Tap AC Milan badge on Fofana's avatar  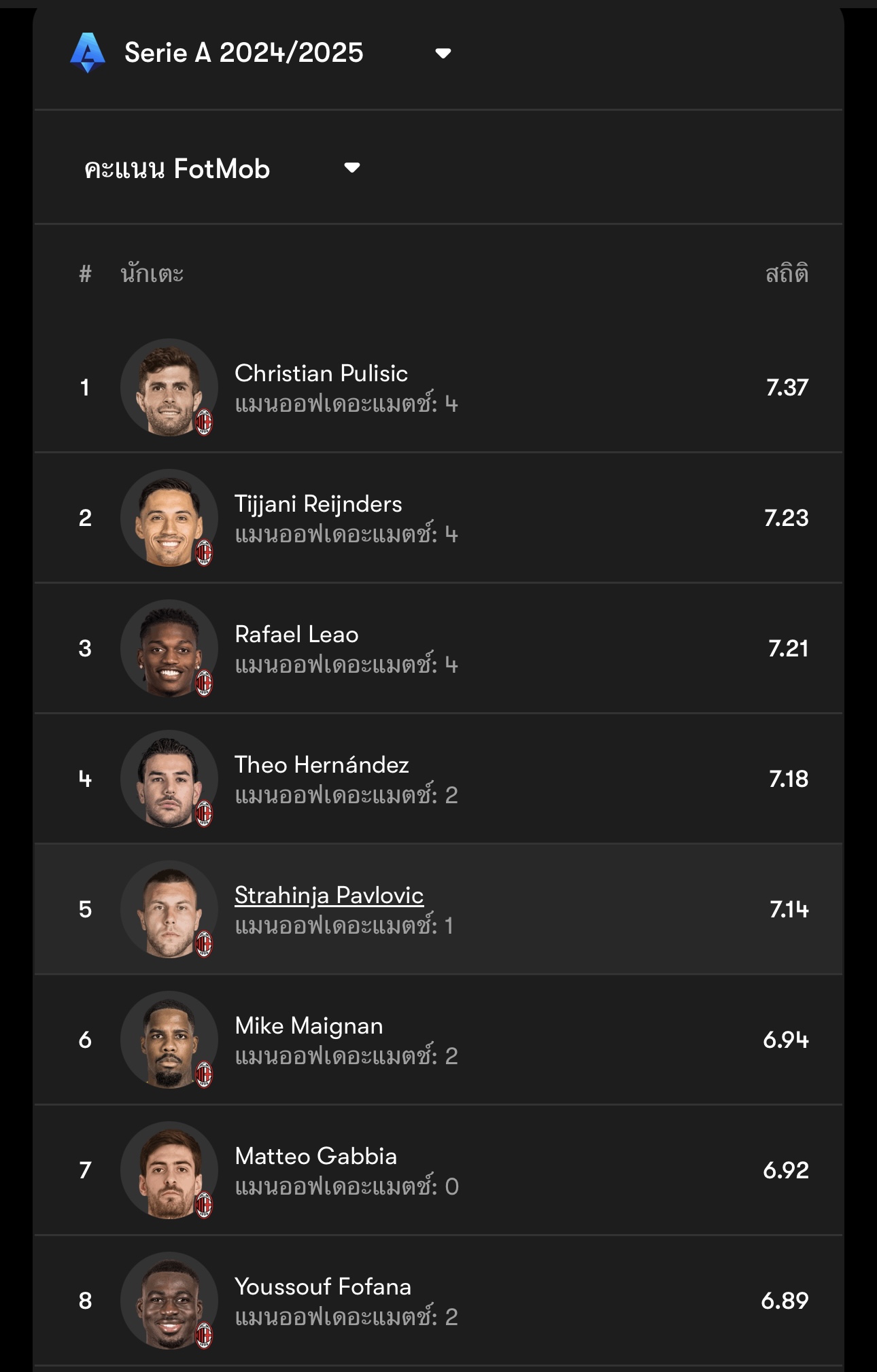coord(204,1336)
